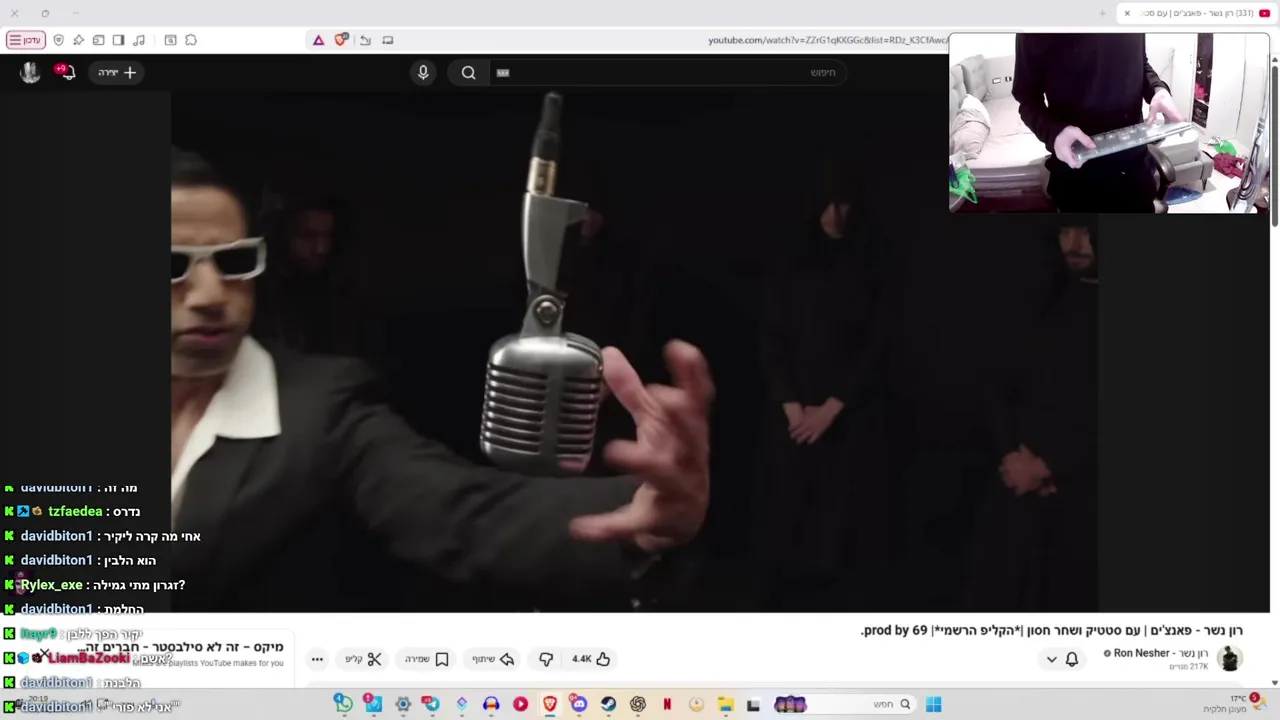Open YouTube notifications bell
This screenshot has width=1280, height=720.
(x=65, y=72)
